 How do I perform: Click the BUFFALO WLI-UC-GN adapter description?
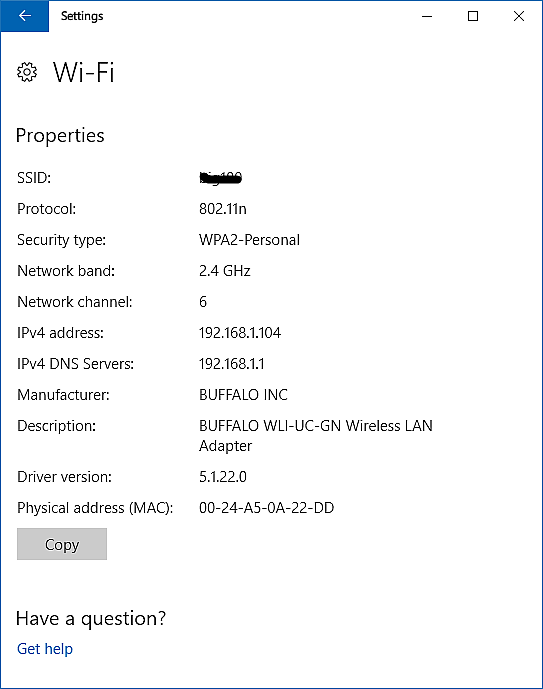coord(316,435)
